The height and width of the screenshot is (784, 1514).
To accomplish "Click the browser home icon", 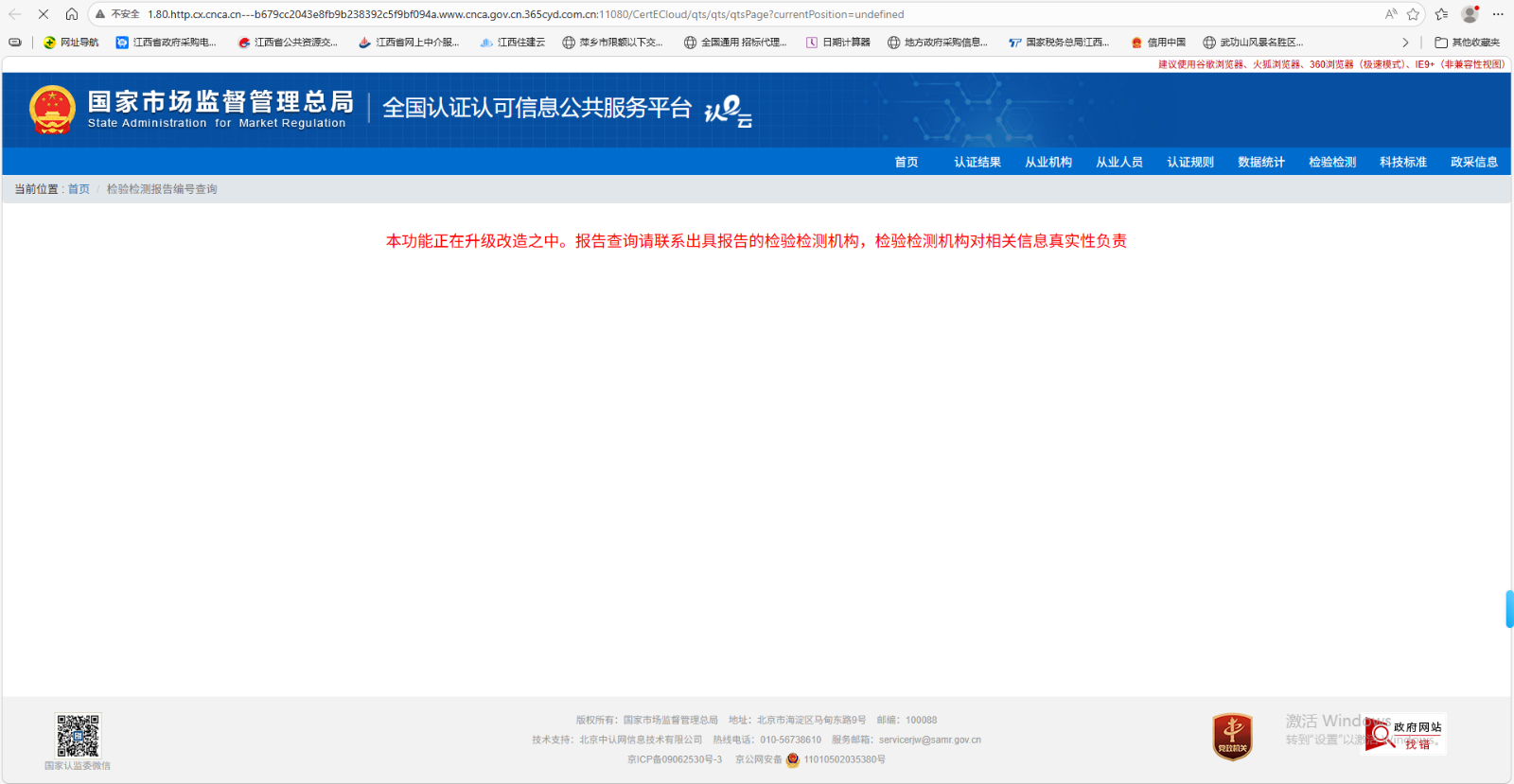I will pos(72,14).
